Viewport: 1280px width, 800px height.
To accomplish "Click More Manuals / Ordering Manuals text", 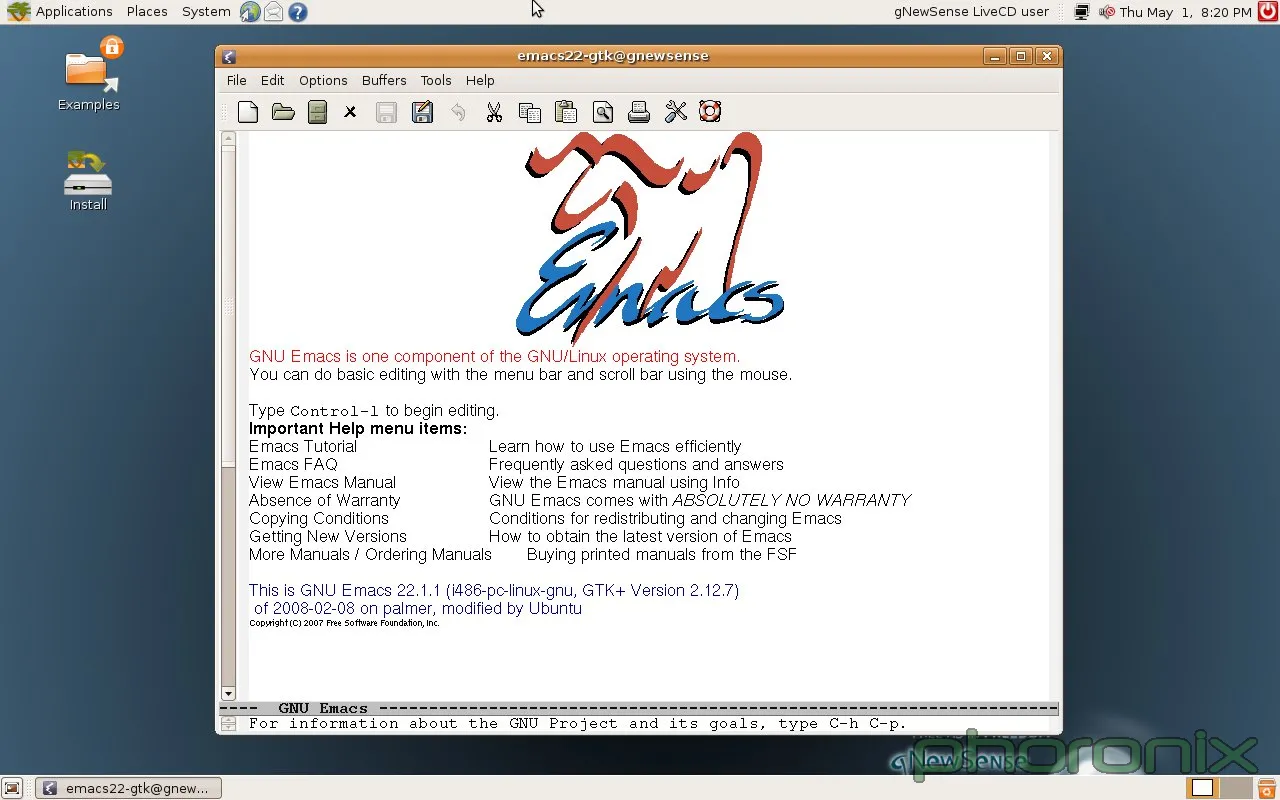I will coord(370,554).
